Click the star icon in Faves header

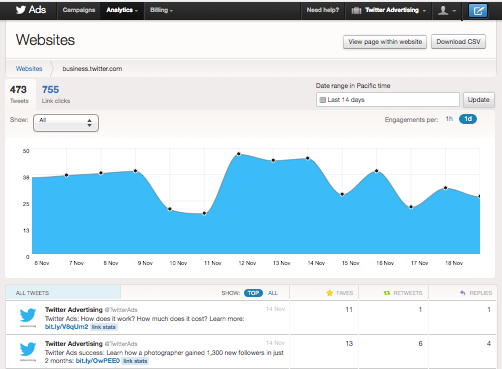(330, 293)
